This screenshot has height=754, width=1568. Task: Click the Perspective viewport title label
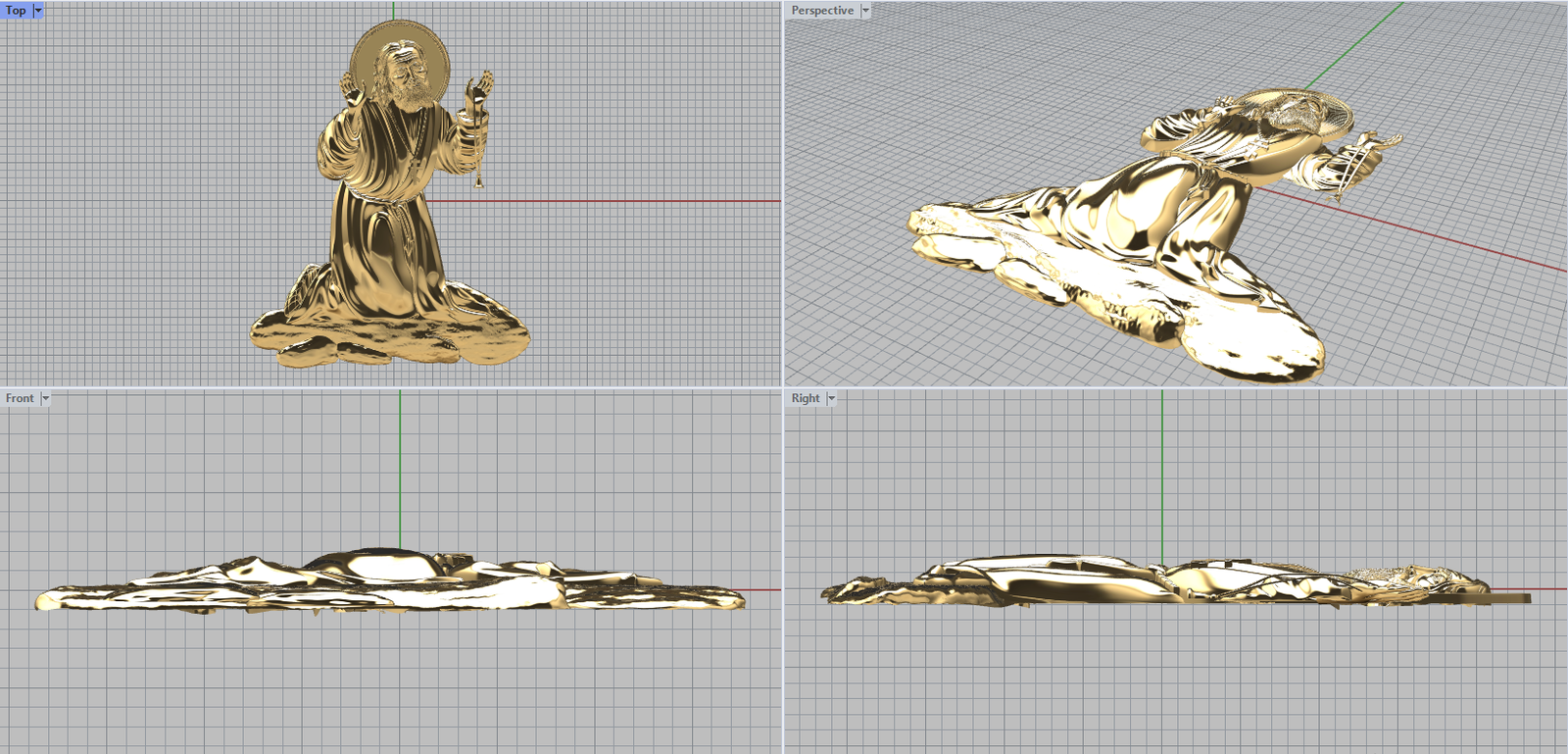(821, 11)
